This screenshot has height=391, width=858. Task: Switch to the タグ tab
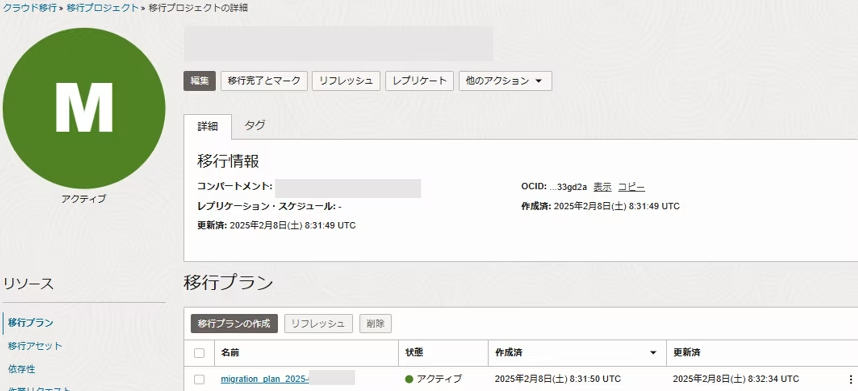pos(255,125)
